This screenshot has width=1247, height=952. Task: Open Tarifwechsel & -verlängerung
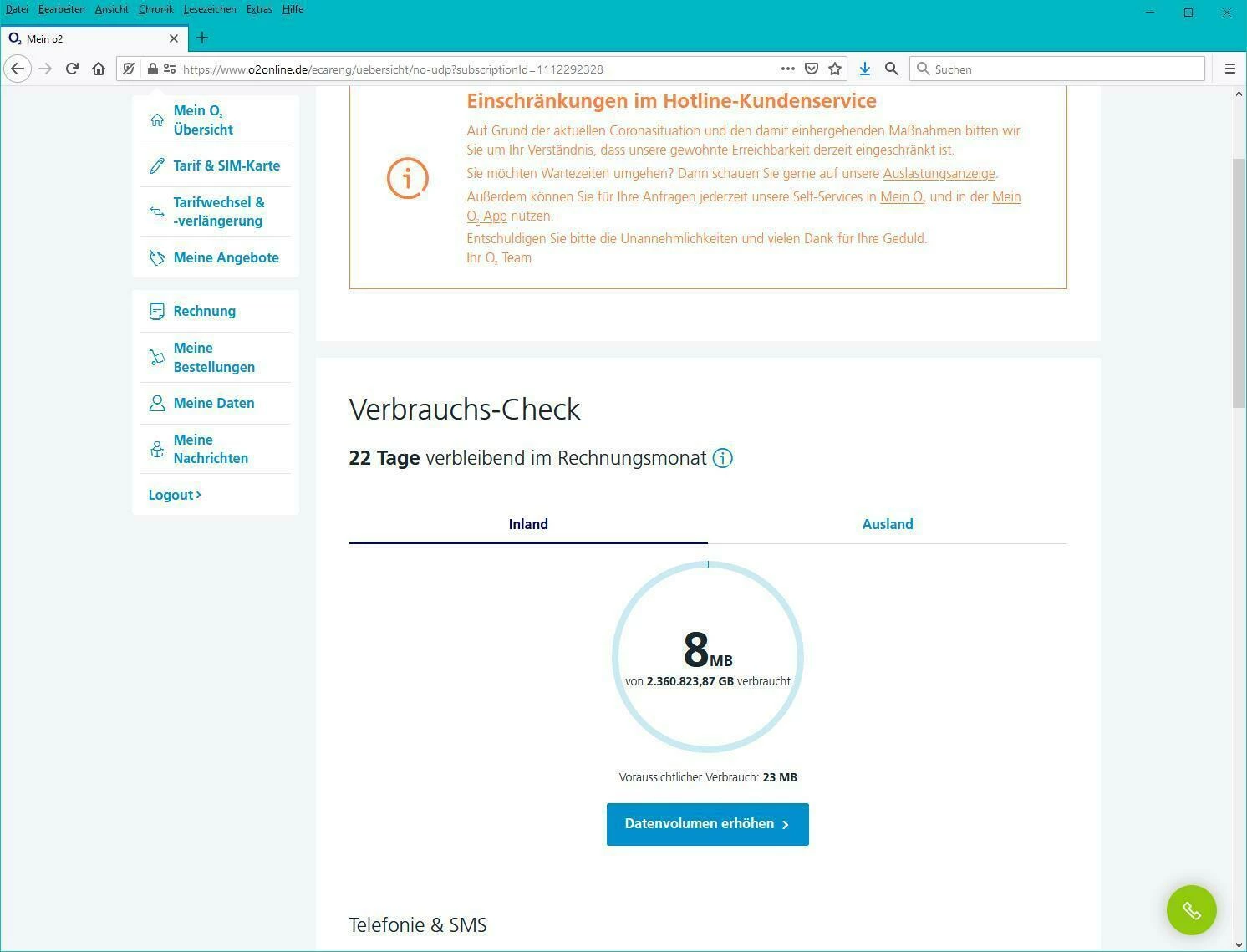point(219,211)
